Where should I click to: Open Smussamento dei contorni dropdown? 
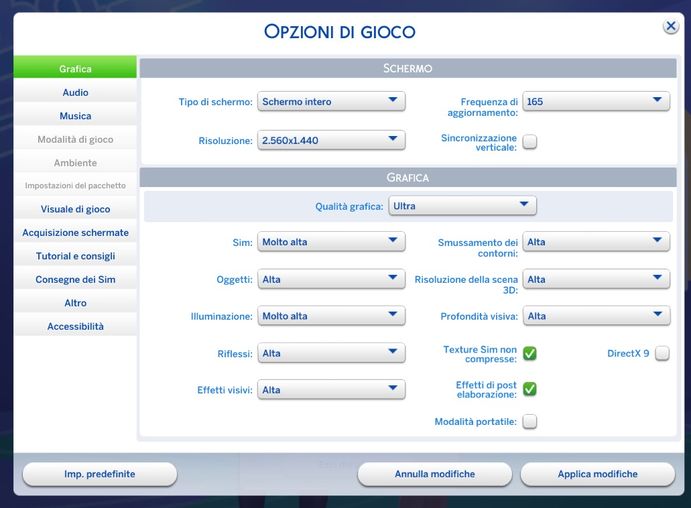coord(596,242)
